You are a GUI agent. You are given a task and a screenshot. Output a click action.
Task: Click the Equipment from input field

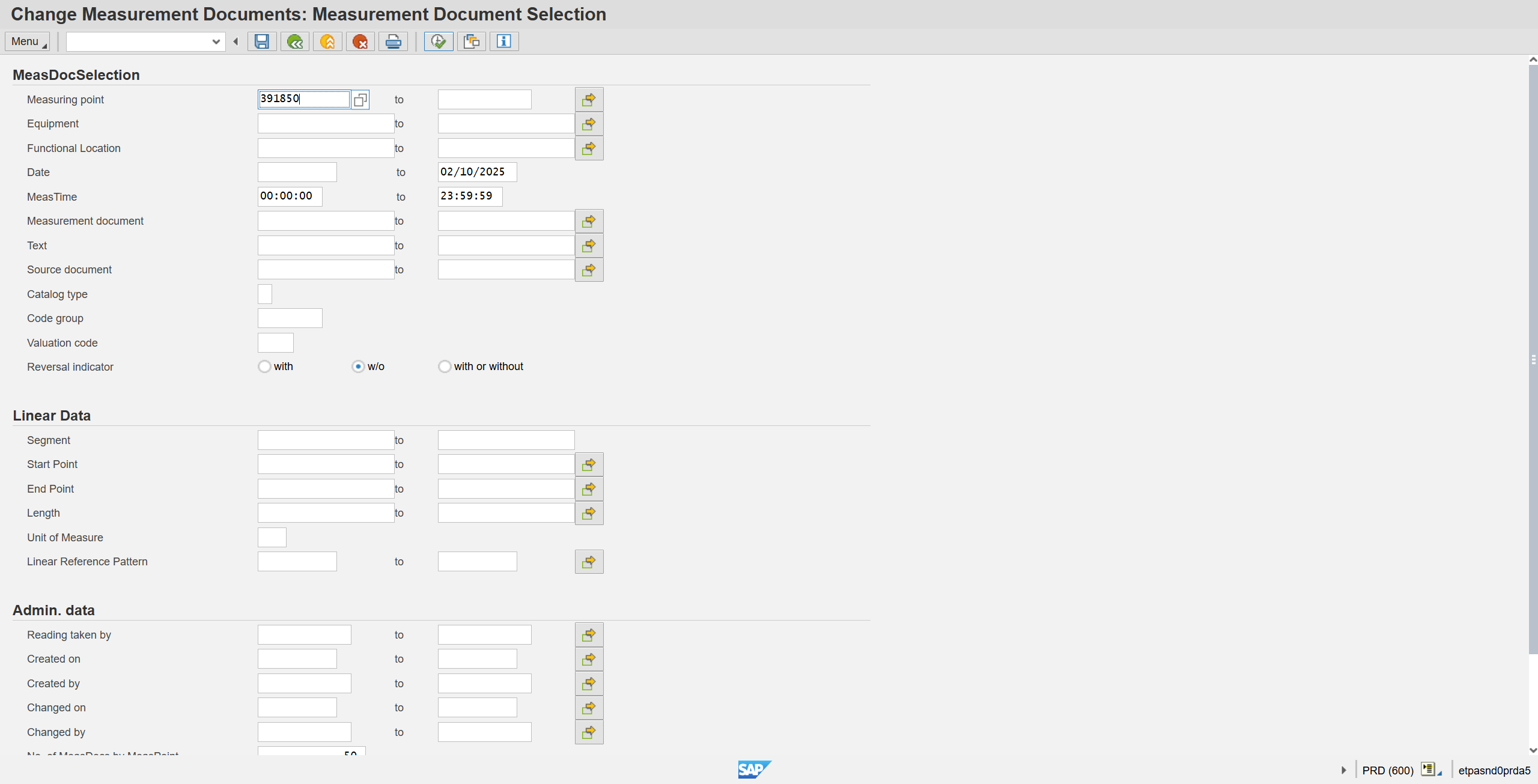[x=326, y=124]
